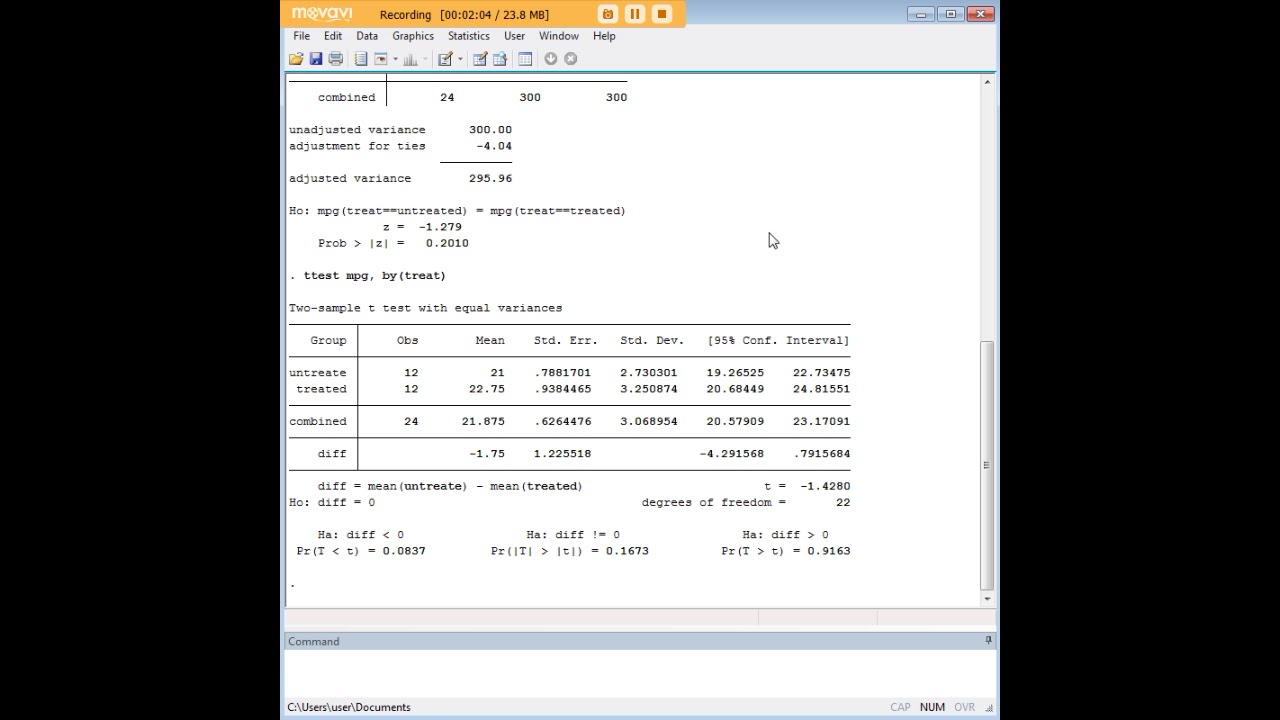Viewport: 1280px width, 720px height.
Task: Click the command 'ttest mpg, by(treat)'
Action: (375, 275)
